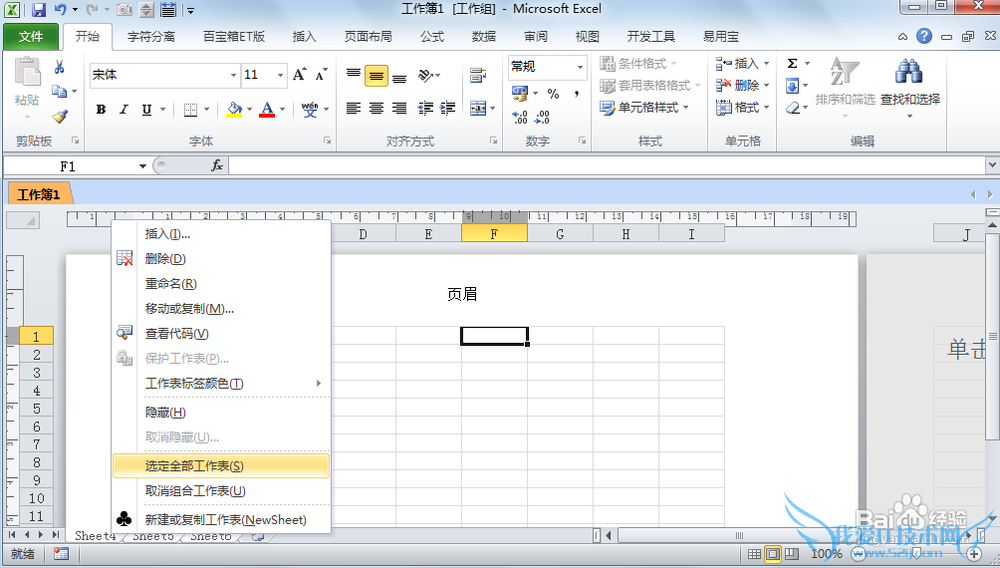Switch to 视图 tab
This screenshot has width=1000, height=568.
point(587,36)
